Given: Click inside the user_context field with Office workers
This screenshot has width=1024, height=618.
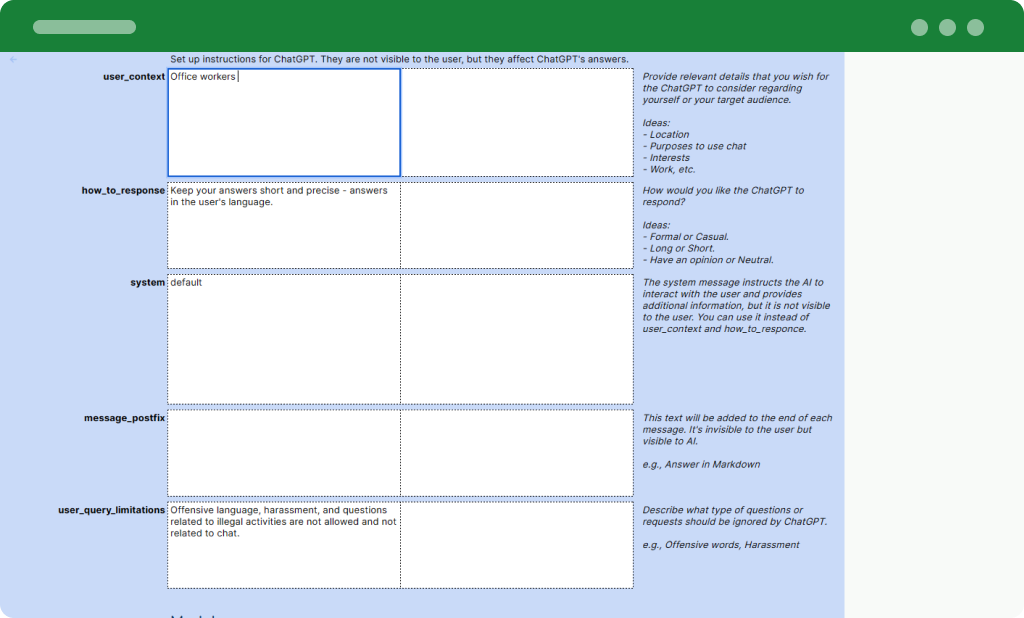Looking at the screenshot, I should click(283, 120).
